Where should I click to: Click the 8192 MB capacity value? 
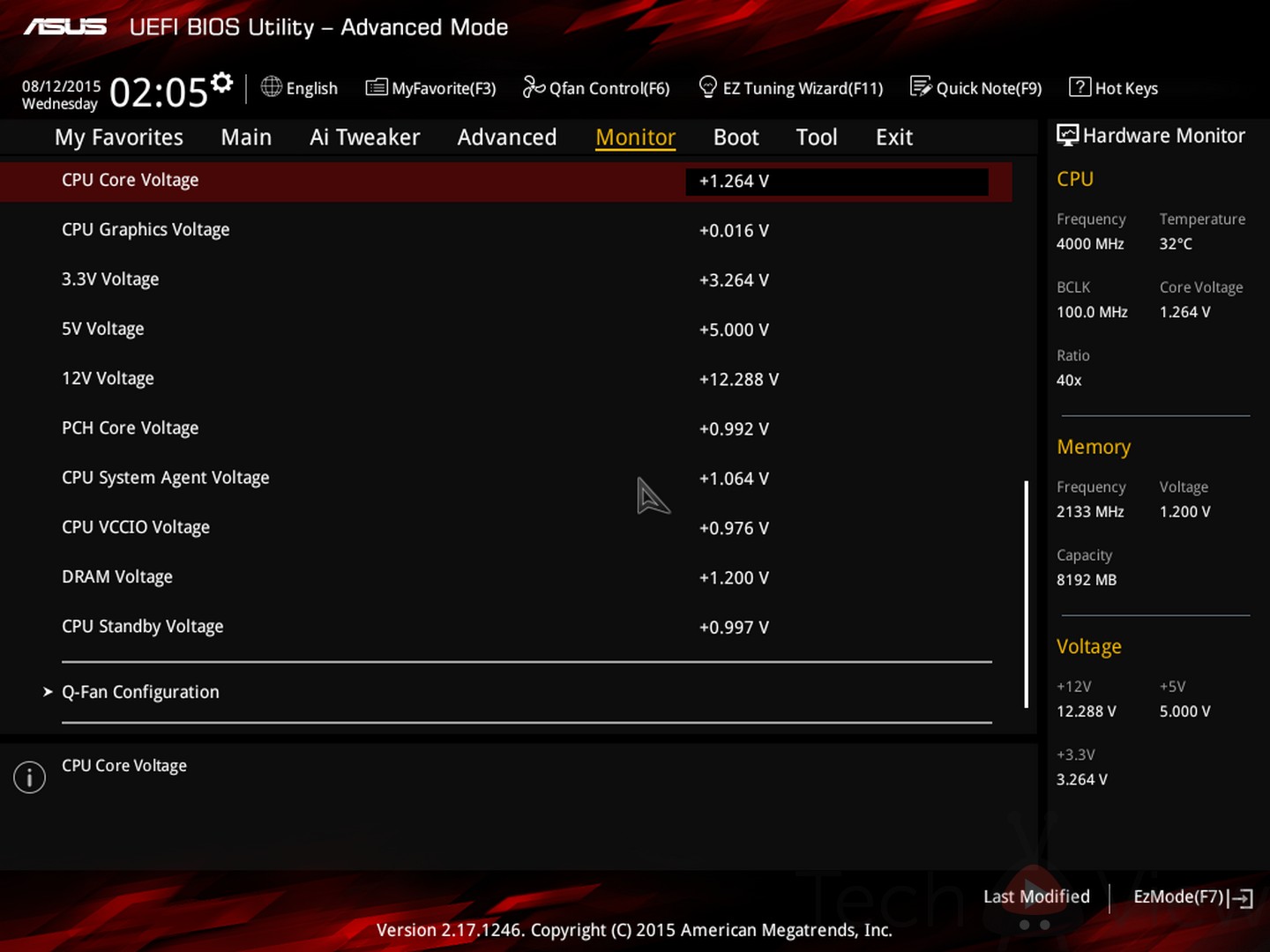point(1087,580)
